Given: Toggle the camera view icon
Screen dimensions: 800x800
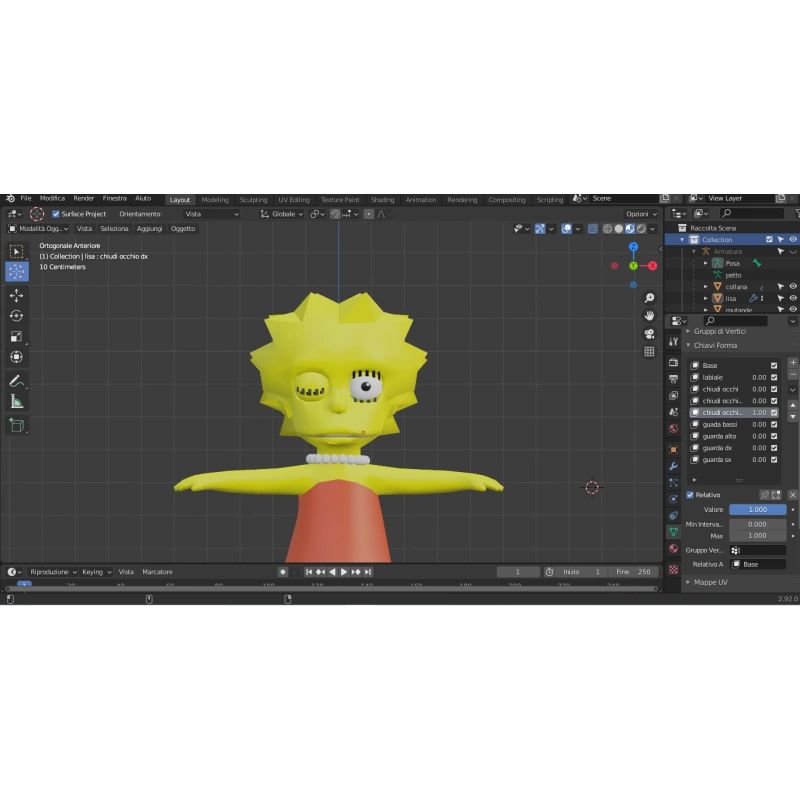Looking at the screenshot, I should (x=649, y=334).
